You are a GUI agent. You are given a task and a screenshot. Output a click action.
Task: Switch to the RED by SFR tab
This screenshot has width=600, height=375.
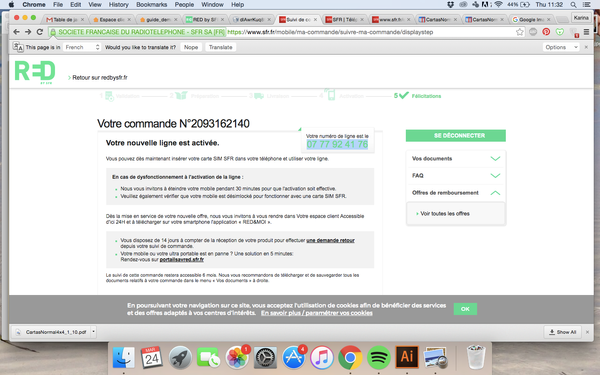click(204, 20)
